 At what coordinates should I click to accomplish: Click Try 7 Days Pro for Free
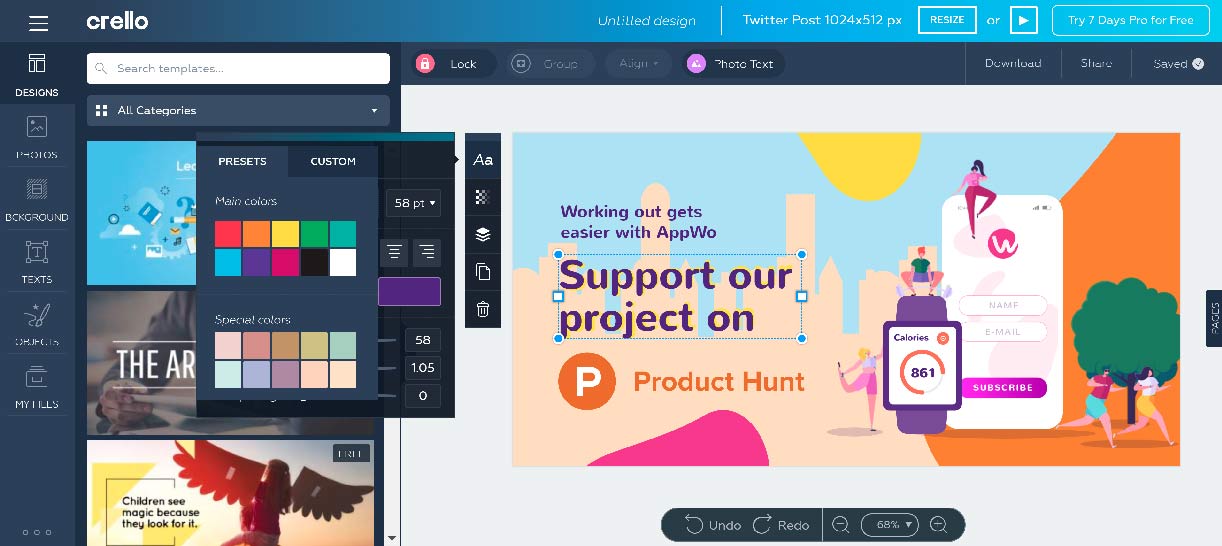click(1130, 20)
